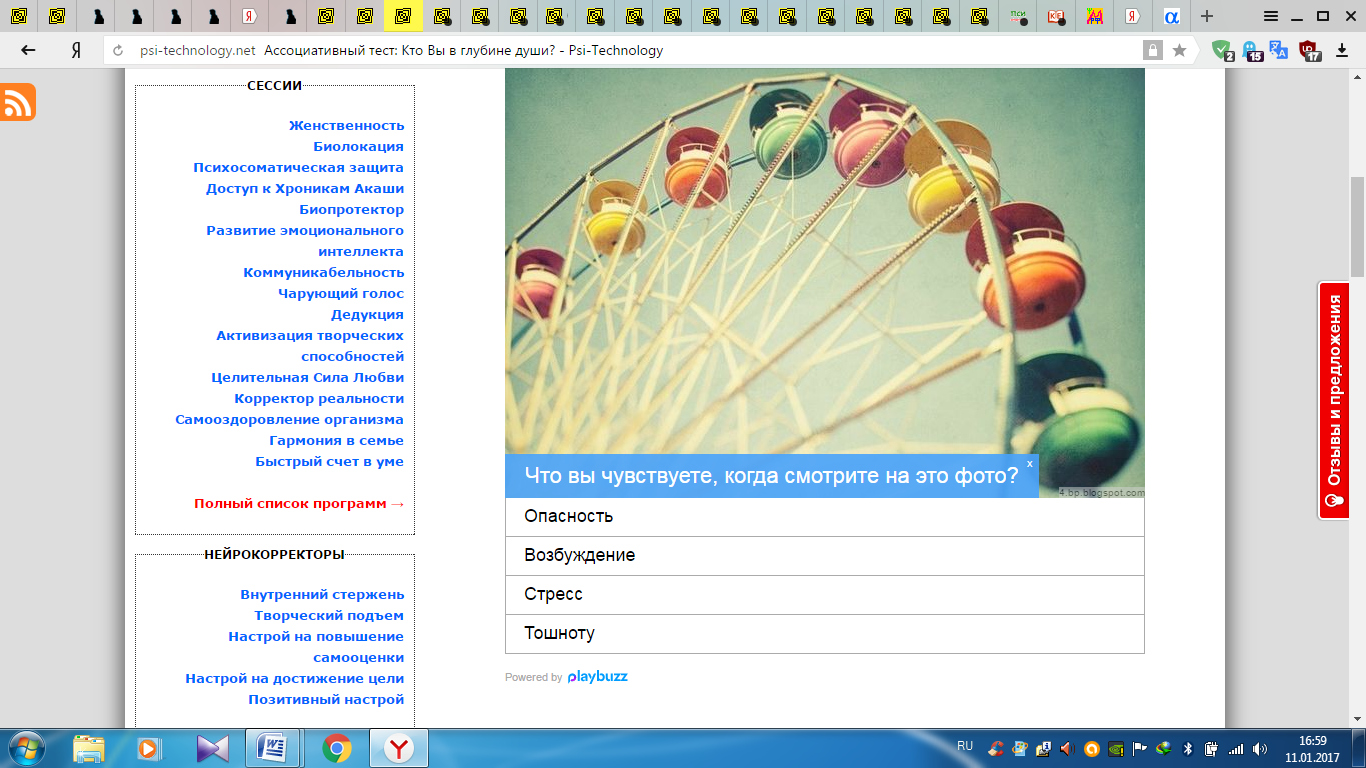
Task: Open the downloads arrow icon
Action: pyautogui.click(x=1342, y=50)
